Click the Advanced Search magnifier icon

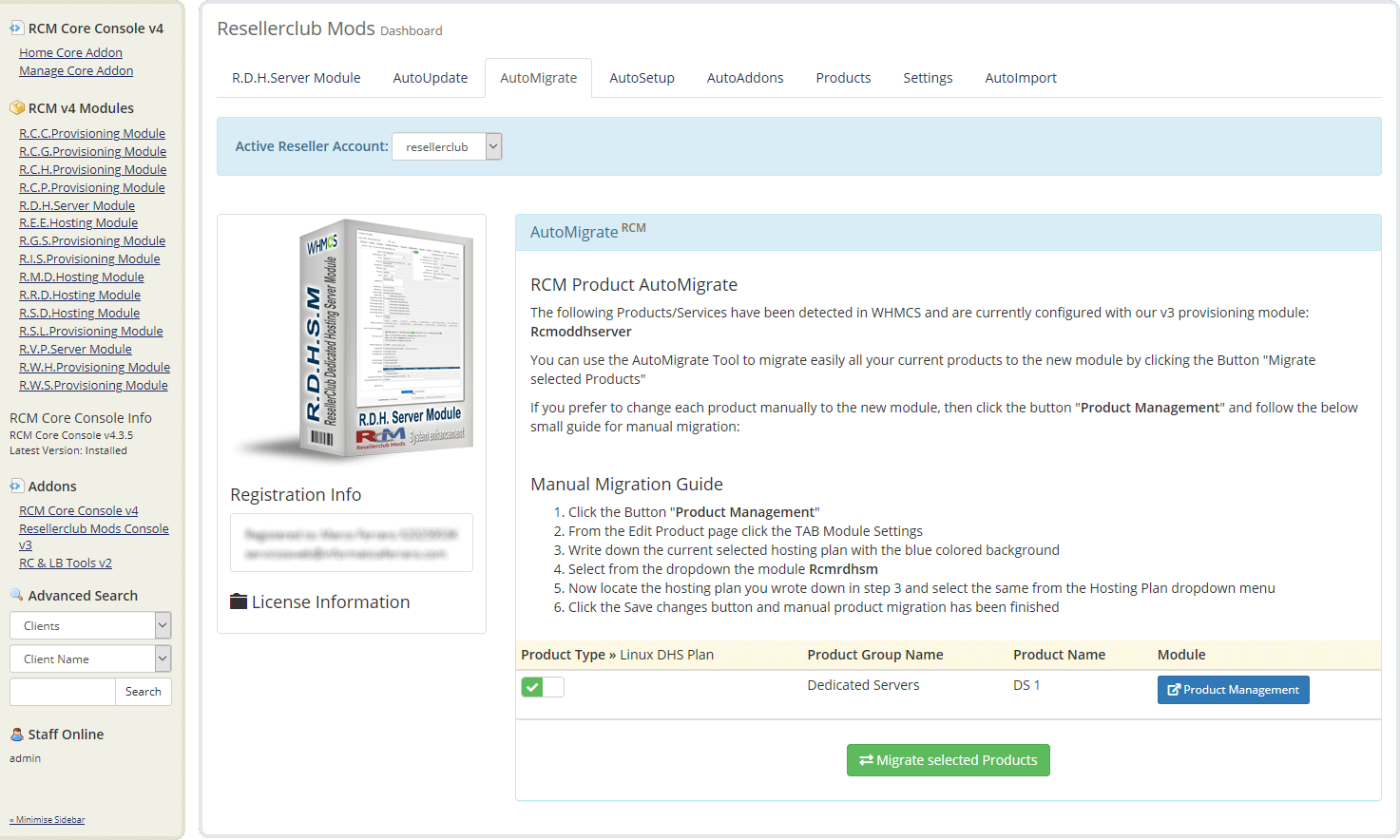pyautogui.click(x=16, y=595)
